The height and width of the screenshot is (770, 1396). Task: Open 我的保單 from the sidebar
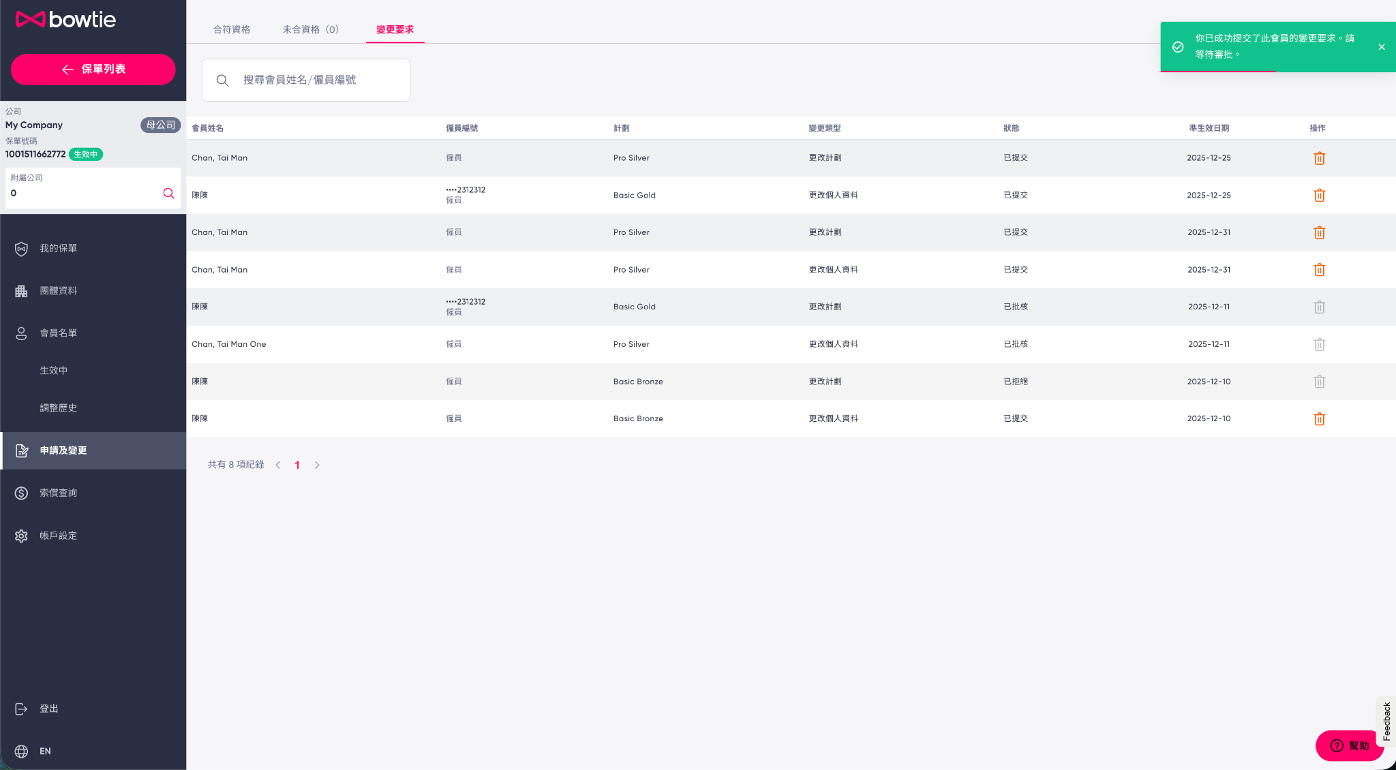pyautogui.click(x=58, y=248)
